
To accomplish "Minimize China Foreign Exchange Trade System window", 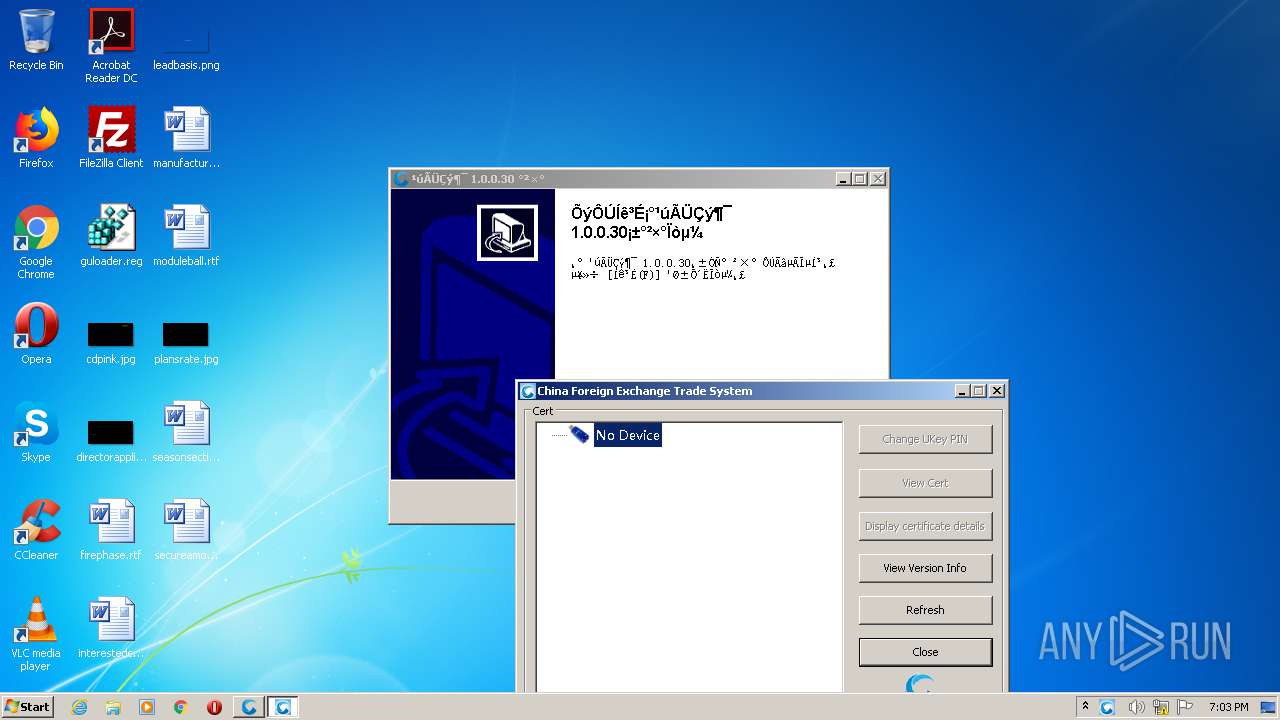I will (x=962, y=391).
